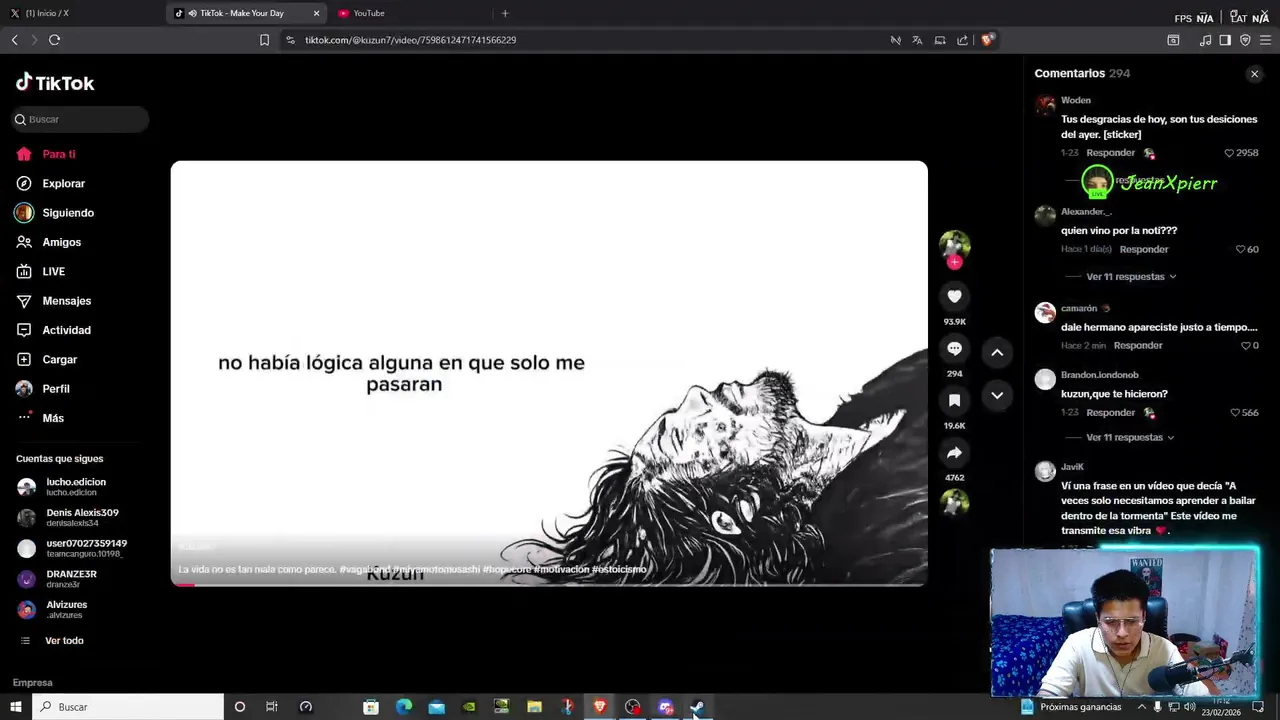This screenshot has height=720, width=1280.
Task: Share the video with the arrow icon
Action: click(x=954, y=453)
